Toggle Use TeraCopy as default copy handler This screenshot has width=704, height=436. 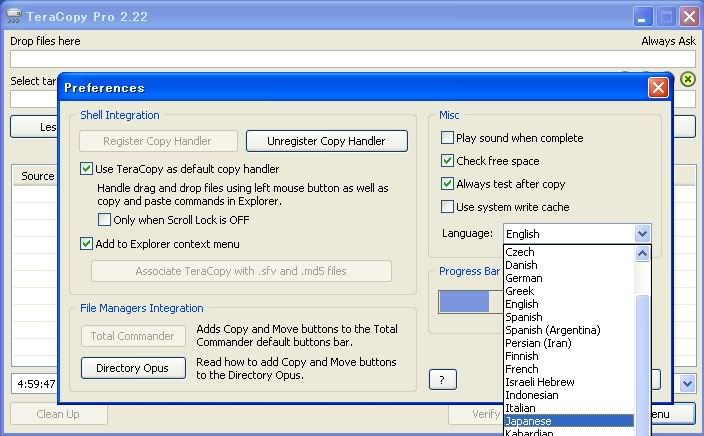click(86, 169)
